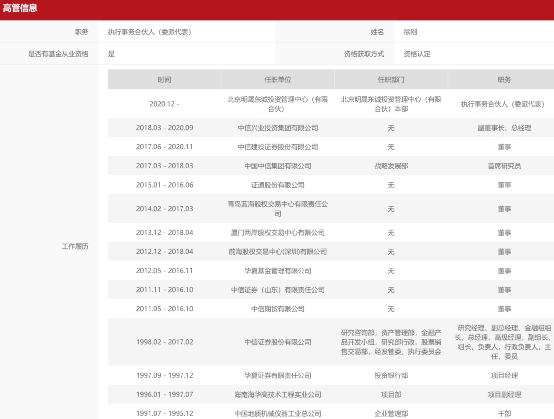Click the '姓名' field label
Viewport: 554px width, 419px height.
377,32
